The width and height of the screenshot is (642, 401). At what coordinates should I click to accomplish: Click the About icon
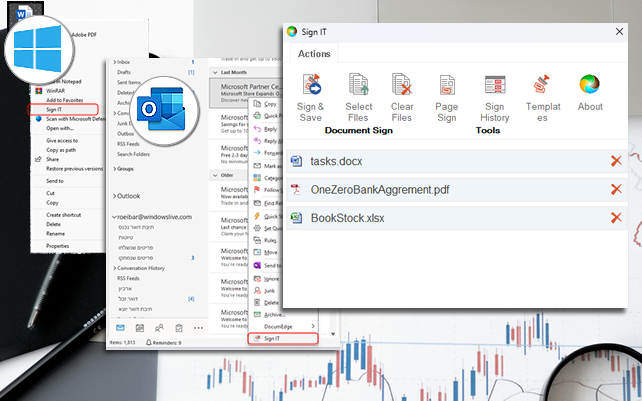coord(590,87)
